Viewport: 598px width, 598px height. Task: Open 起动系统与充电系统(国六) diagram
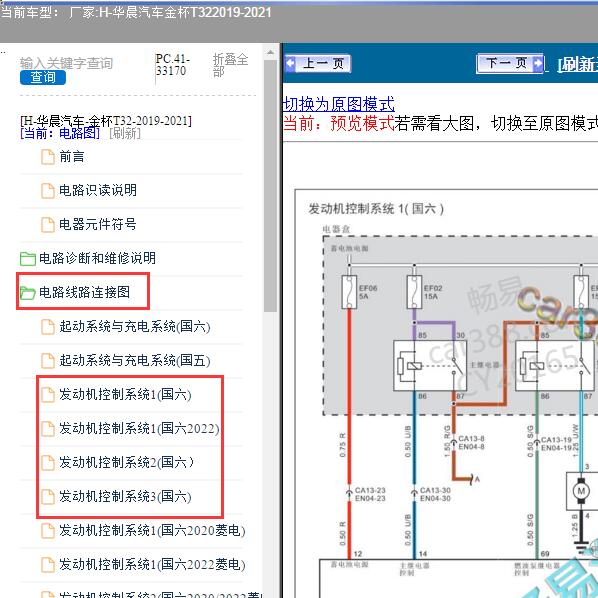point(135,326)
